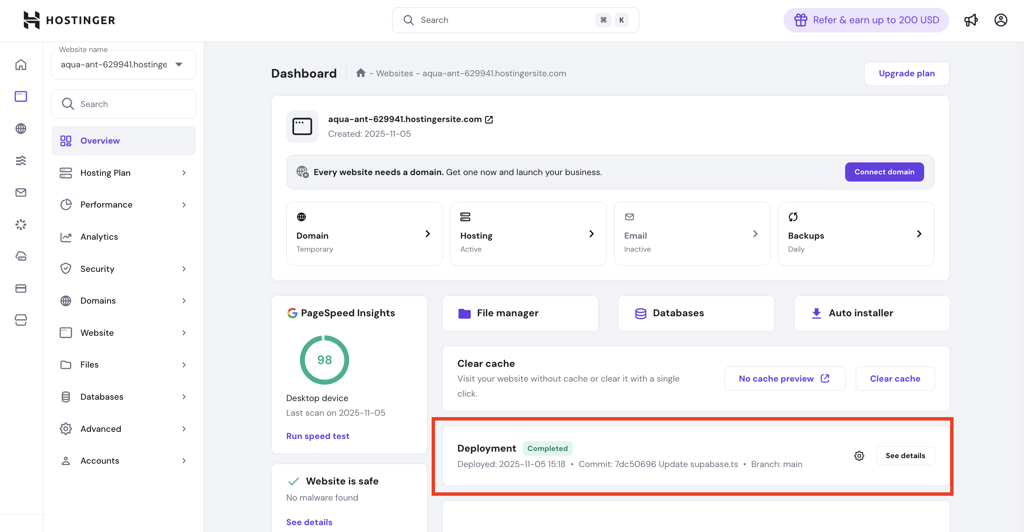Focus the sidebar Search input field
The height and width of the screenshot is (532, 1024).
[x=130, y=104]
